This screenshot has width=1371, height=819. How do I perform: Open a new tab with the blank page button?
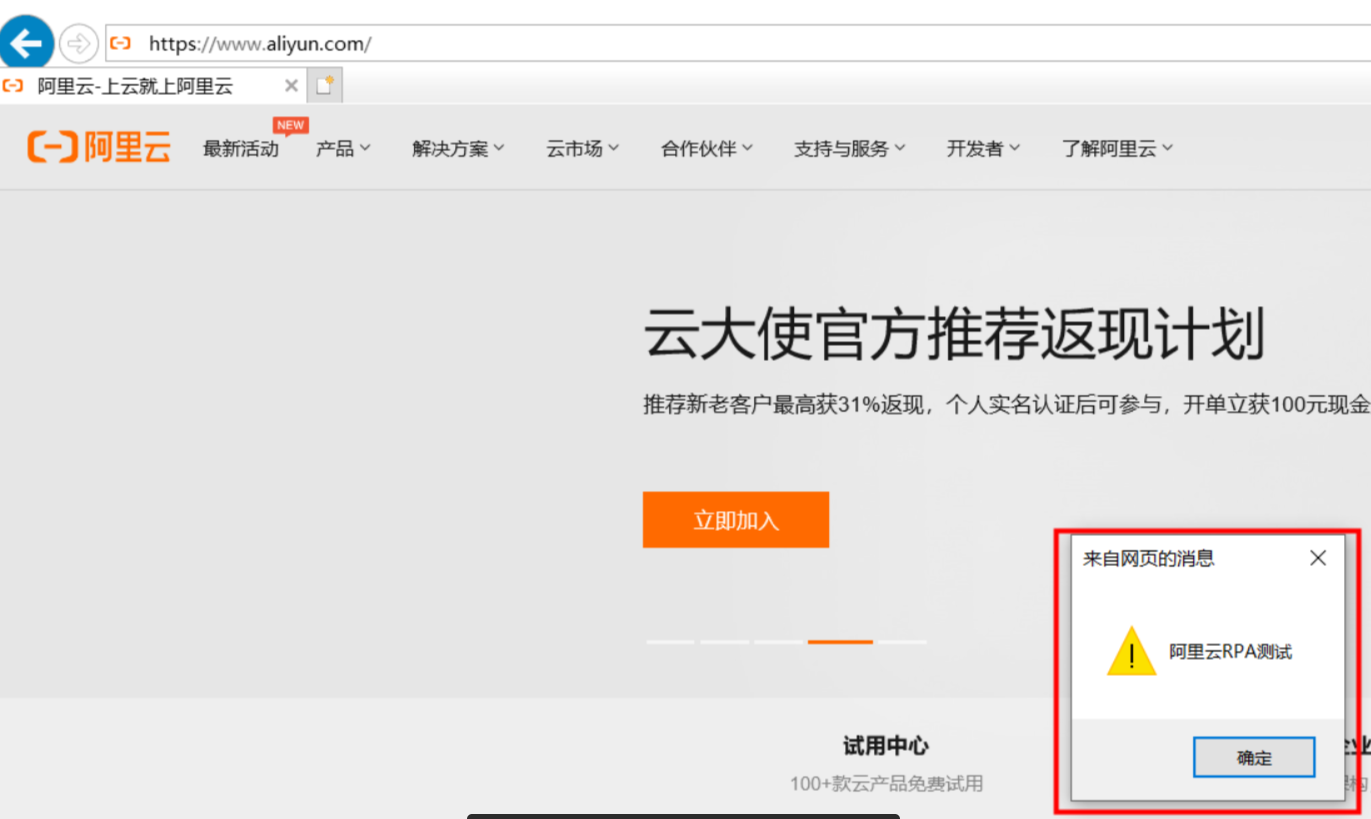324,86
